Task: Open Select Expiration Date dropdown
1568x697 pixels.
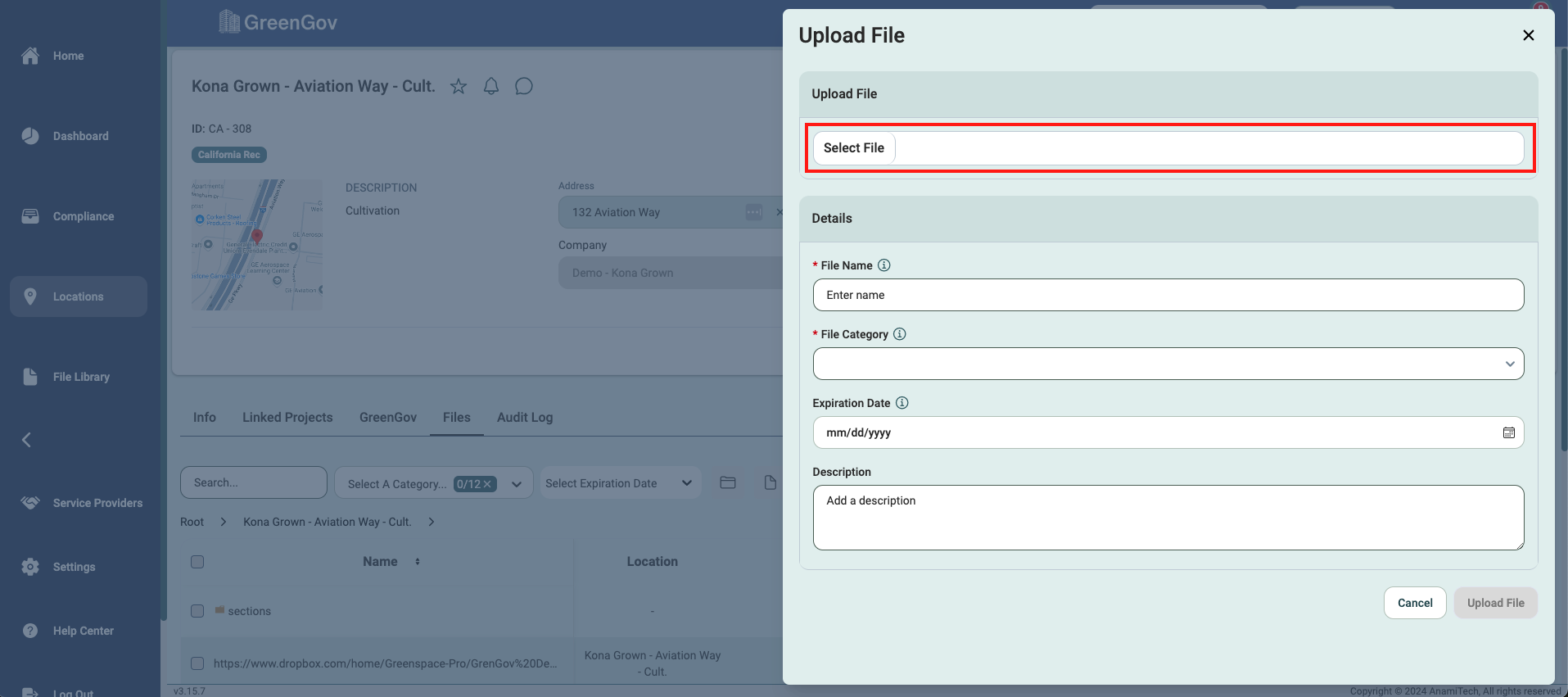Action: (x=620, y=483)
